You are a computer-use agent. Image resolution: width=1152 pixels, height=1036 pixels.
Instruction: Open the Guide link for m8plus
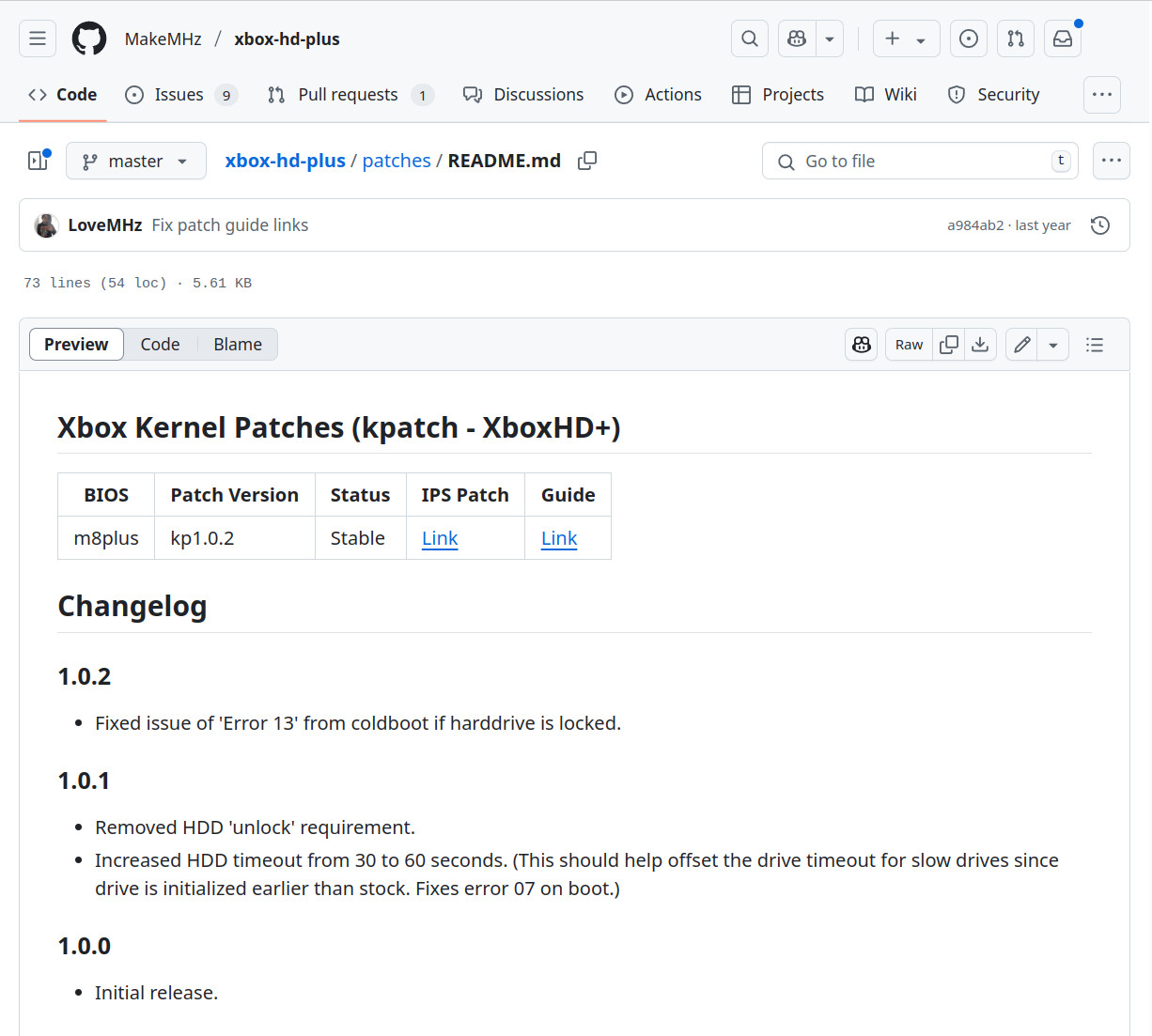(559, 538)
